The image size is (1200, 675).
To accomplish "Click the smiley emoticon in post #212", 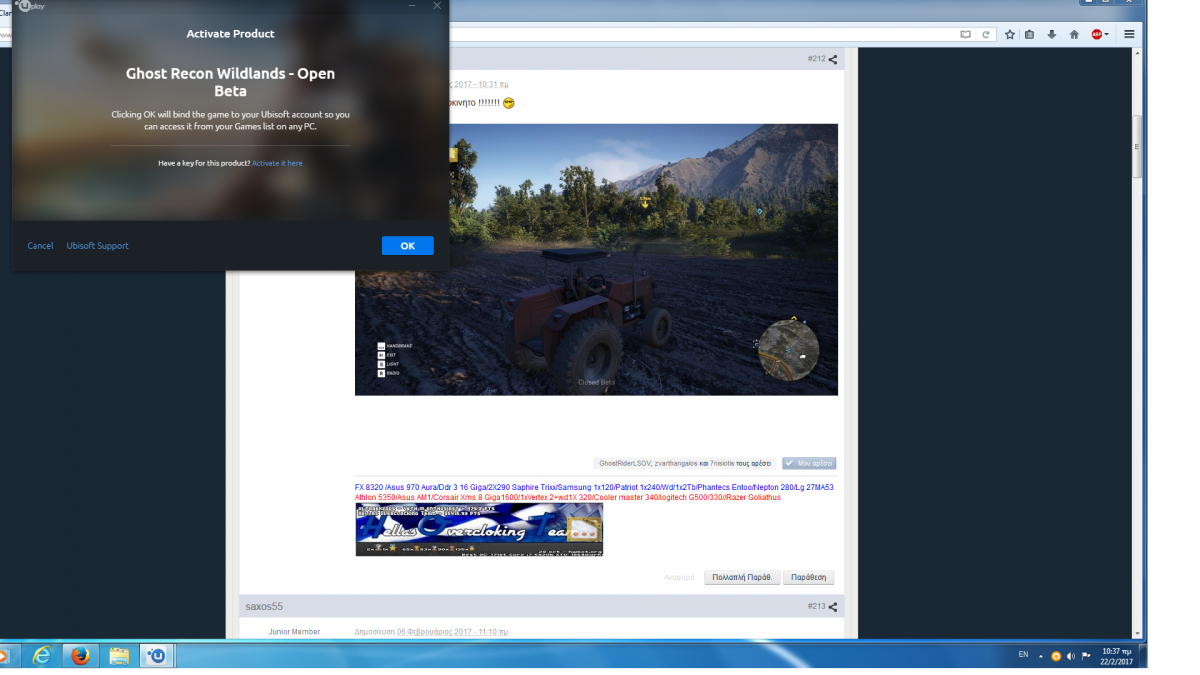I will 509,103.
